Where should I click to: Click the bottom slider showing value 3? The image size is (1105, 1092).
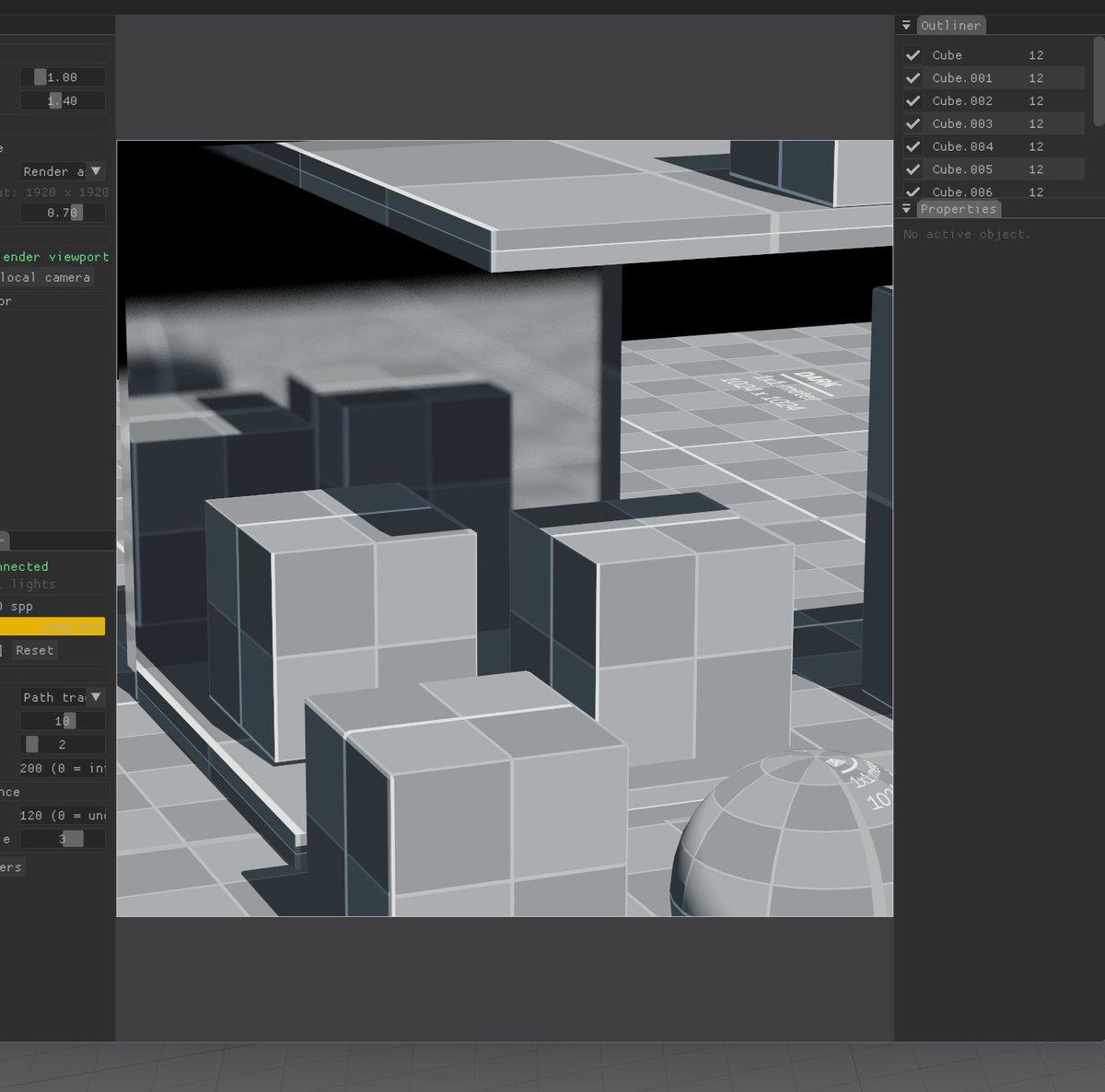click(x=63, y=839)
